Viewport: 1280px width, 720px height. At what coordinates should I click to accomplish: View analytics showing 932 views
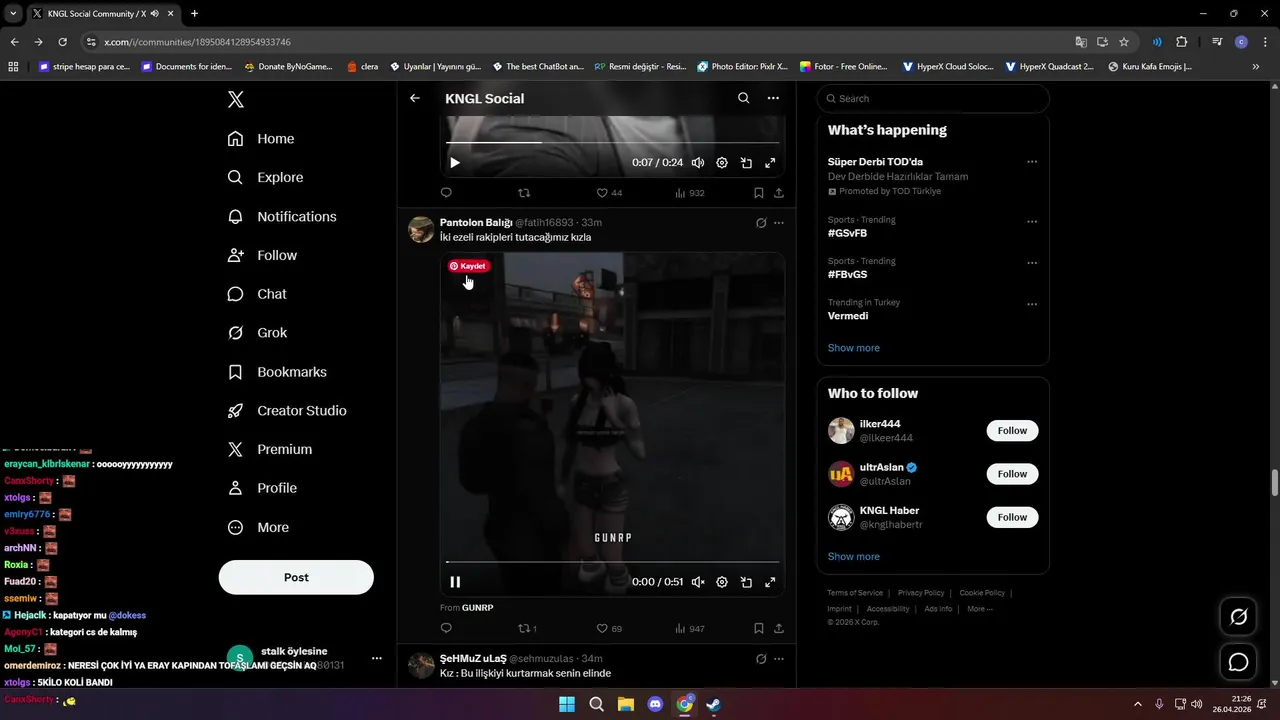pos(690,193)
